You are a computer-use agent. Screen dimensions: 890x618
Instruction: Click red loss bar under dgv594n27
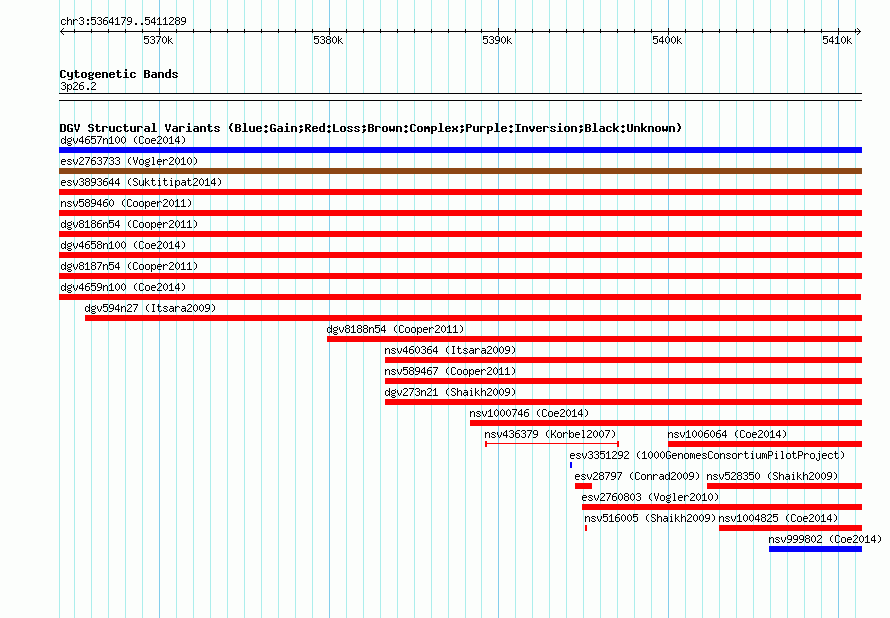[473, 318]
